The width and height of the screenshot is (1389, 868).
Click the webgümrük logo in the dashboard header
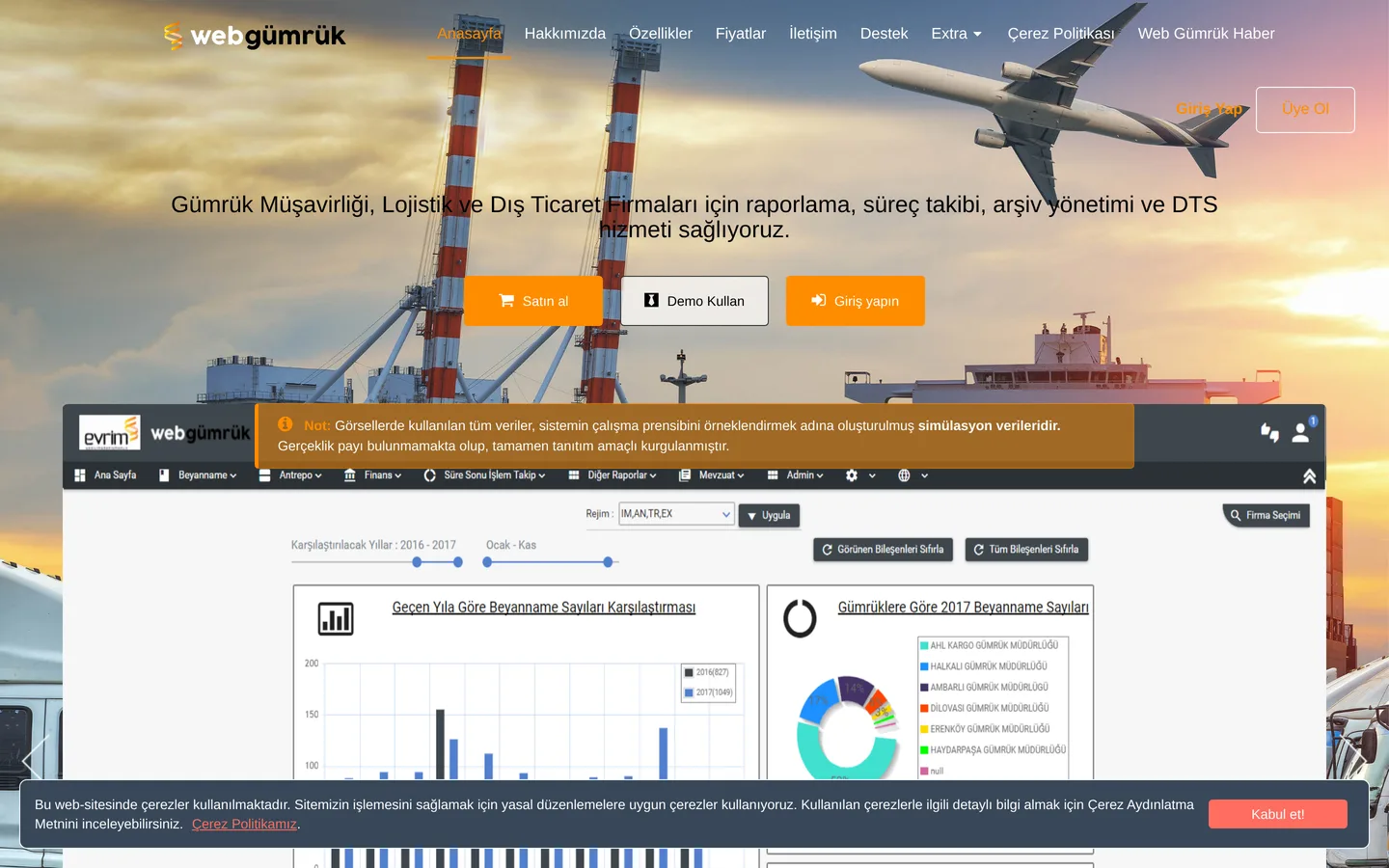pyautogui.click(x=201, y=433)
